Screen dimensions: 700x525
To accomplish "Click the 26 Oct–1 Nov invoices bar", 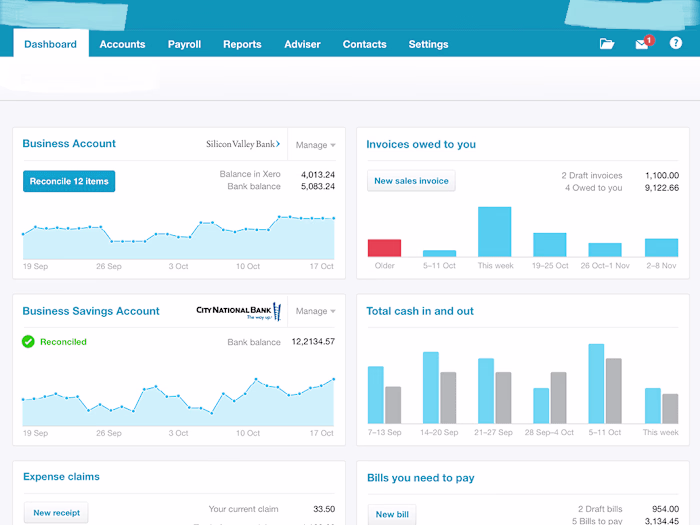I will (605, 250).
